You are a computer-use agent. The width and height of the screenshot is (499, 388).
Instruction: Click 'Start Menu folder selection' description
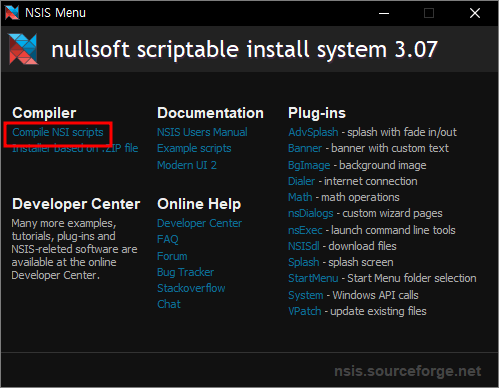coord(412,278)
